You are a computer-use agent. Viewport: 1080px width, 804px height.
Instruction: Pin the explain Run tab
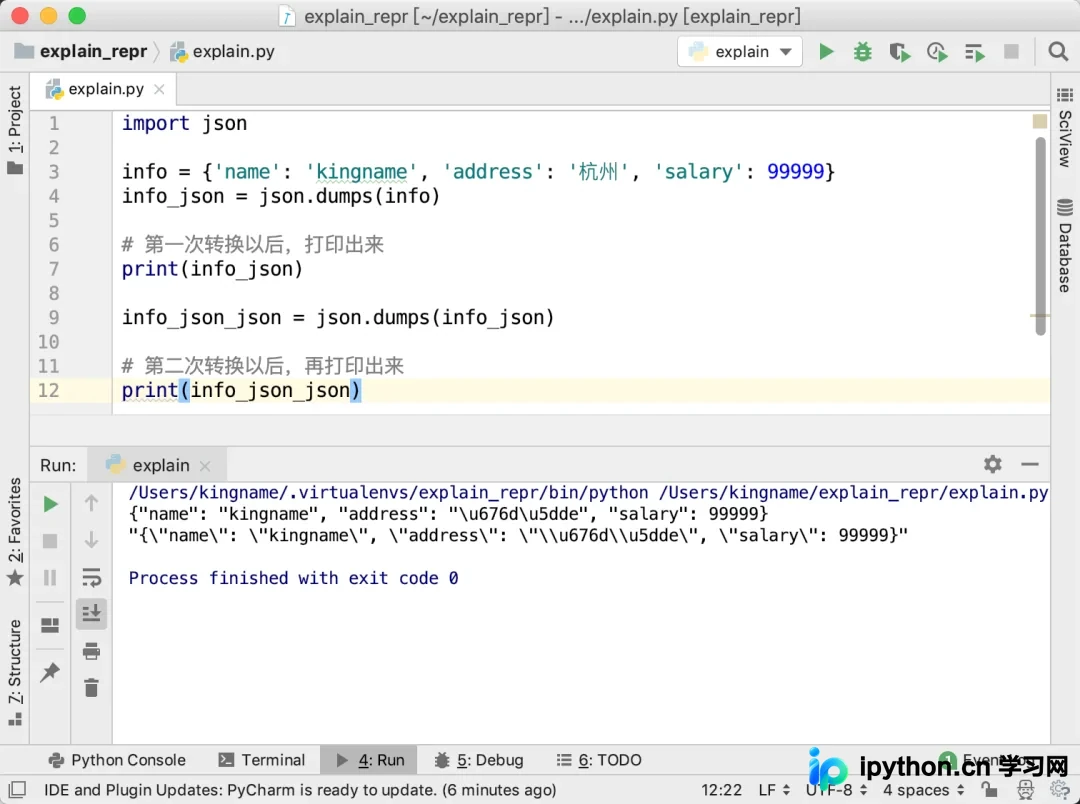(x=50, y=672)
